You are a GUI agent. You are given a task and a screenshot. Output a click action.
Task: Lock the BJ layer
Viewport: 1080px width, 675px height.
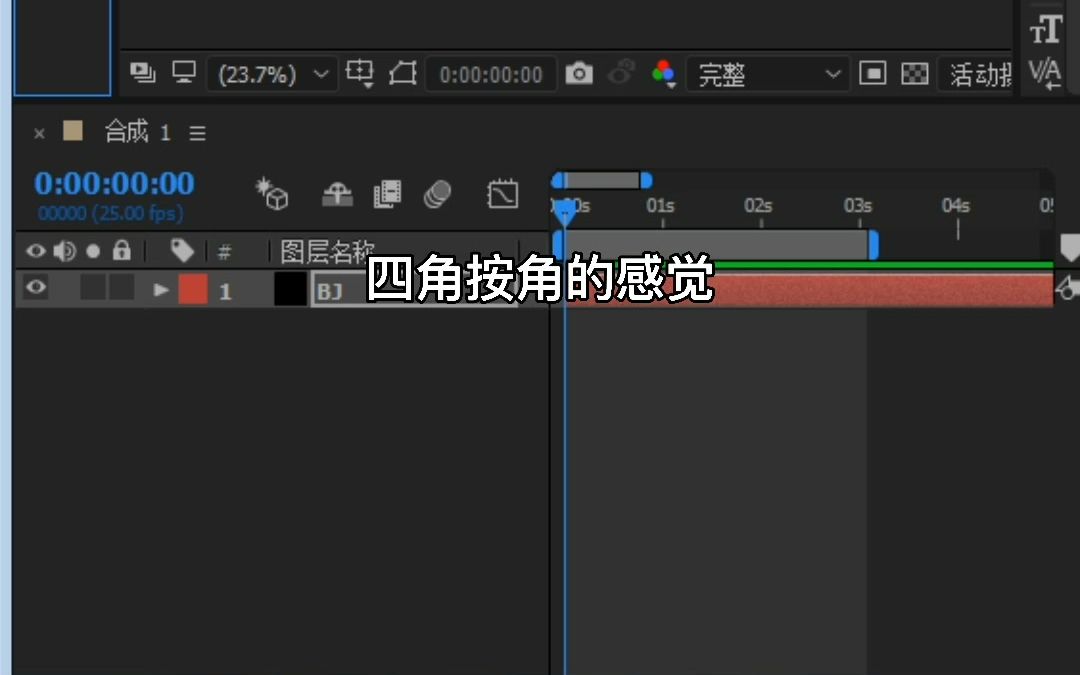(x=121, y=289)
